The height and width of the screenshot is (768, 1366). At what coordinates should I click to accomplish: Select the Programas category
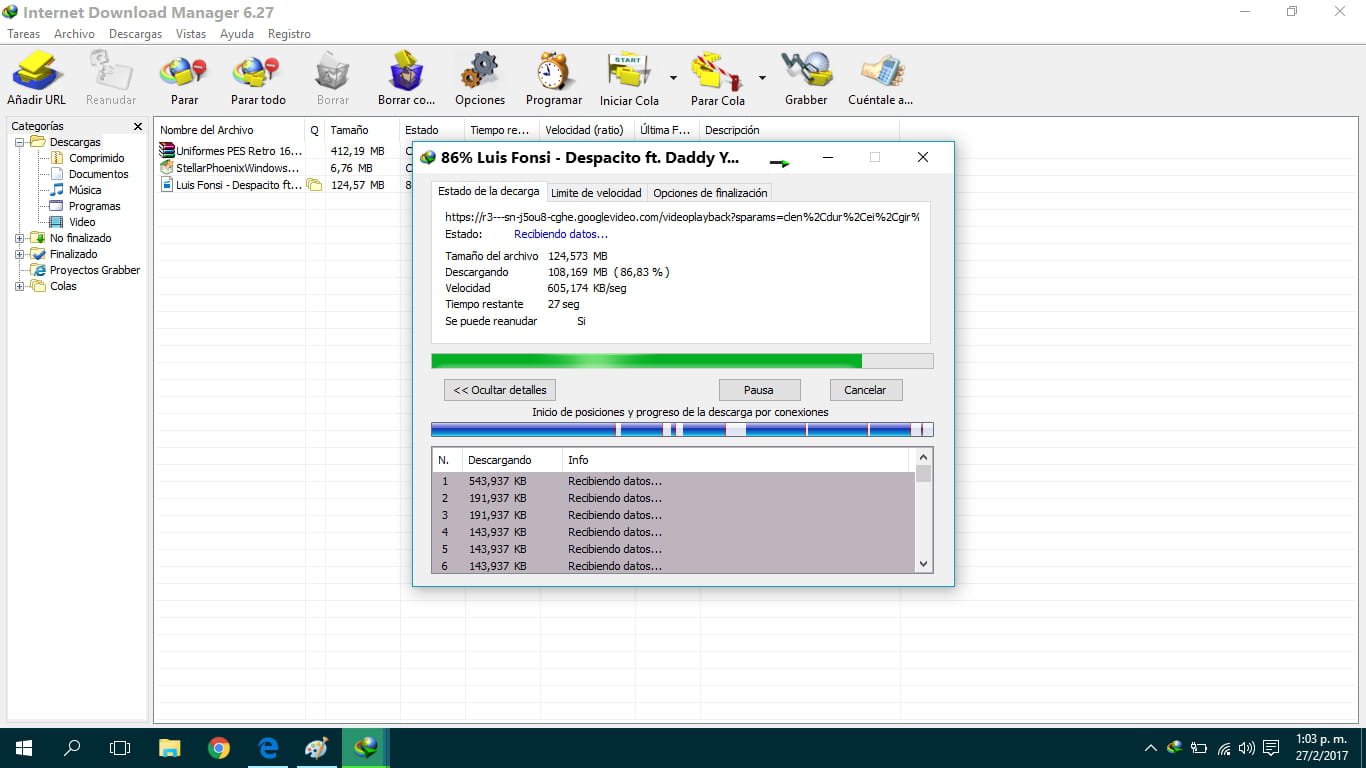click(94, 206)
